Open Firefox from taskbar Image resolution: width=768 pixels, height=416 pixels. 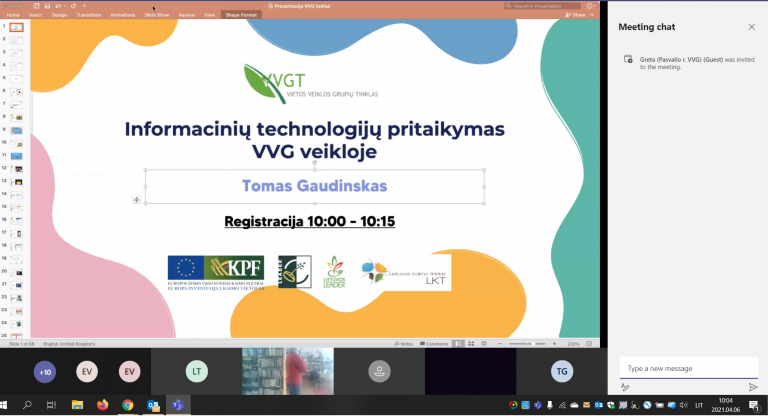click(102, 405)
